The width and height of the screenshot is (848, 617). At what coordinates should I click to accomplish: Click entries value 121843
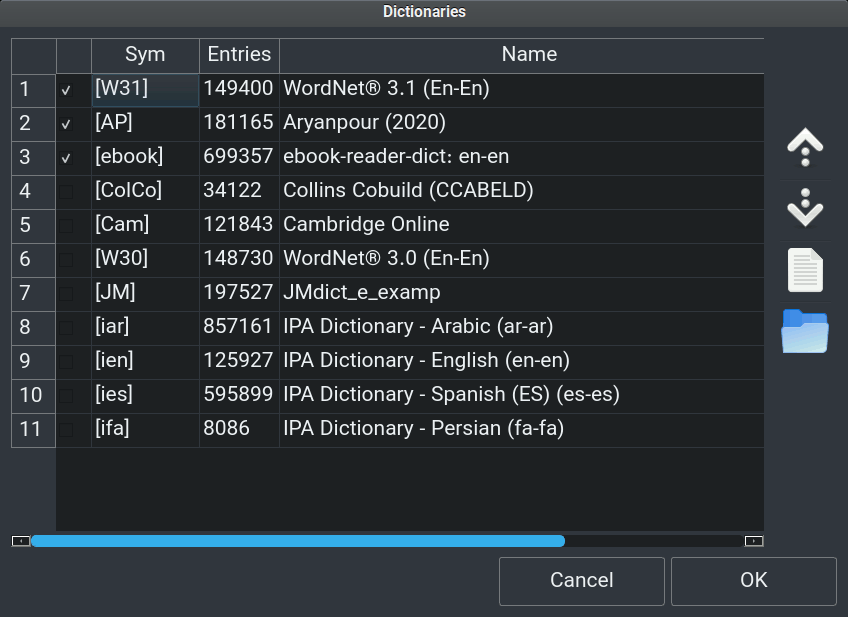click(239, 226)
